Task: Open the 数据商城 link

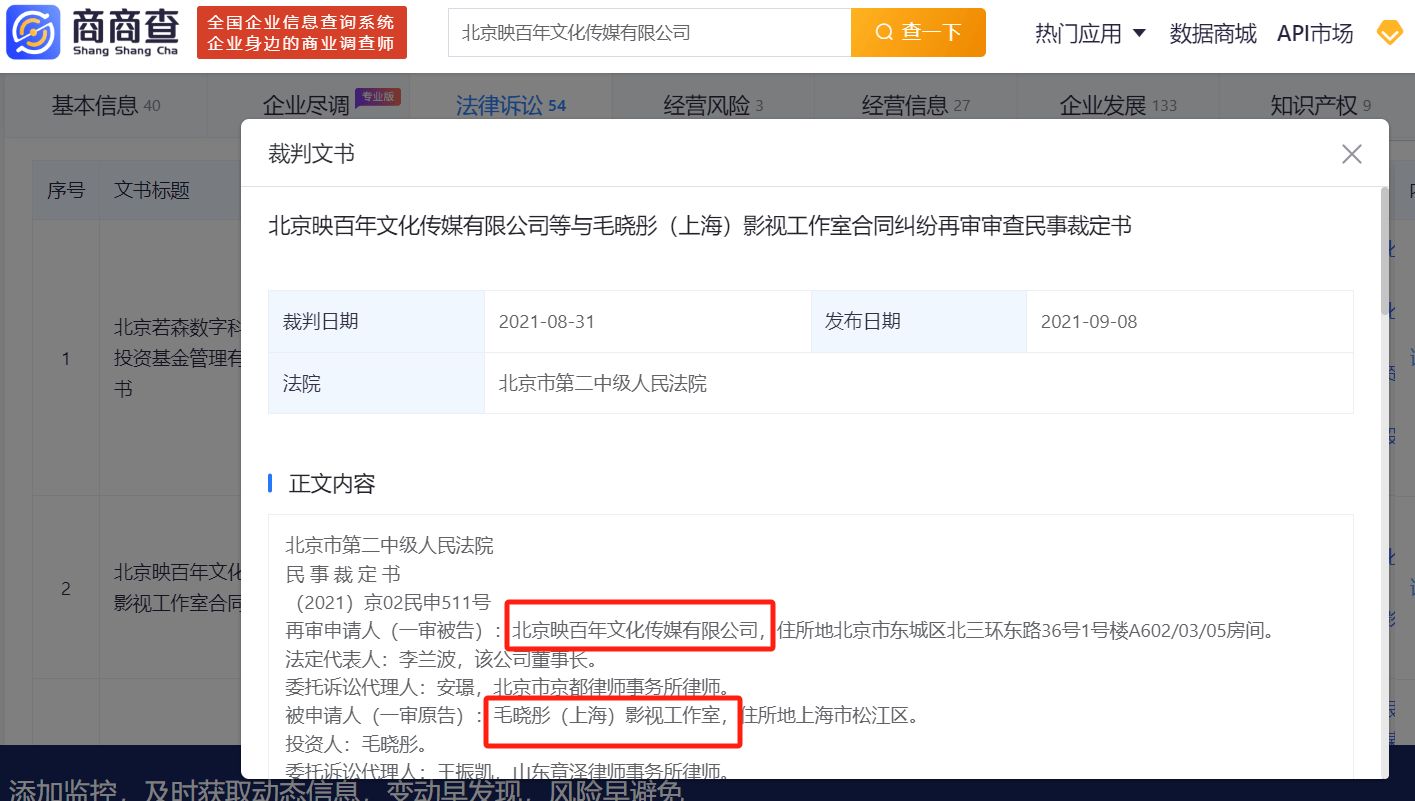Action: [x=1213, y=33]
